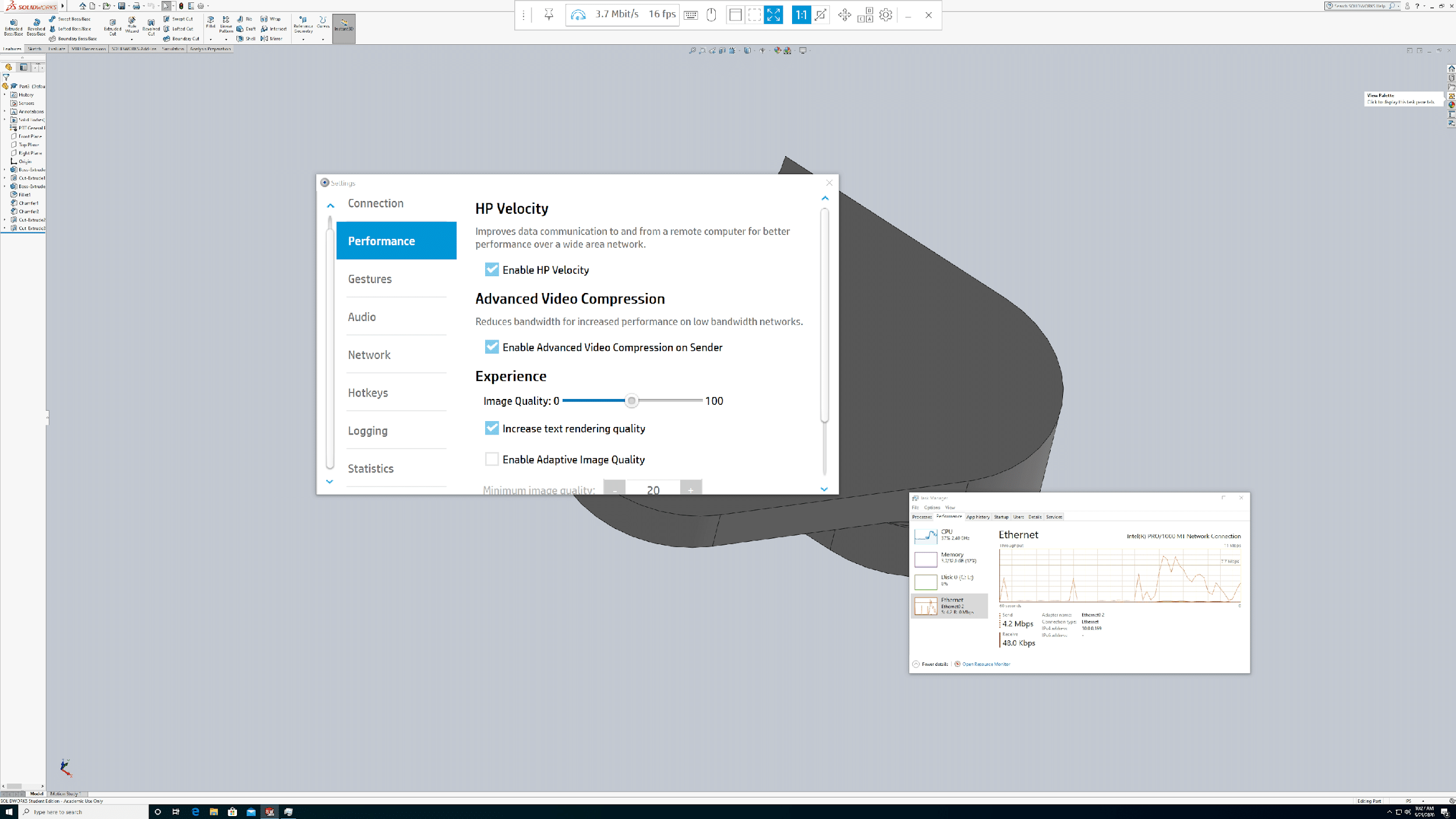
Task: Open the Hotkeys settings section
Action: click(x=367, y=393)
